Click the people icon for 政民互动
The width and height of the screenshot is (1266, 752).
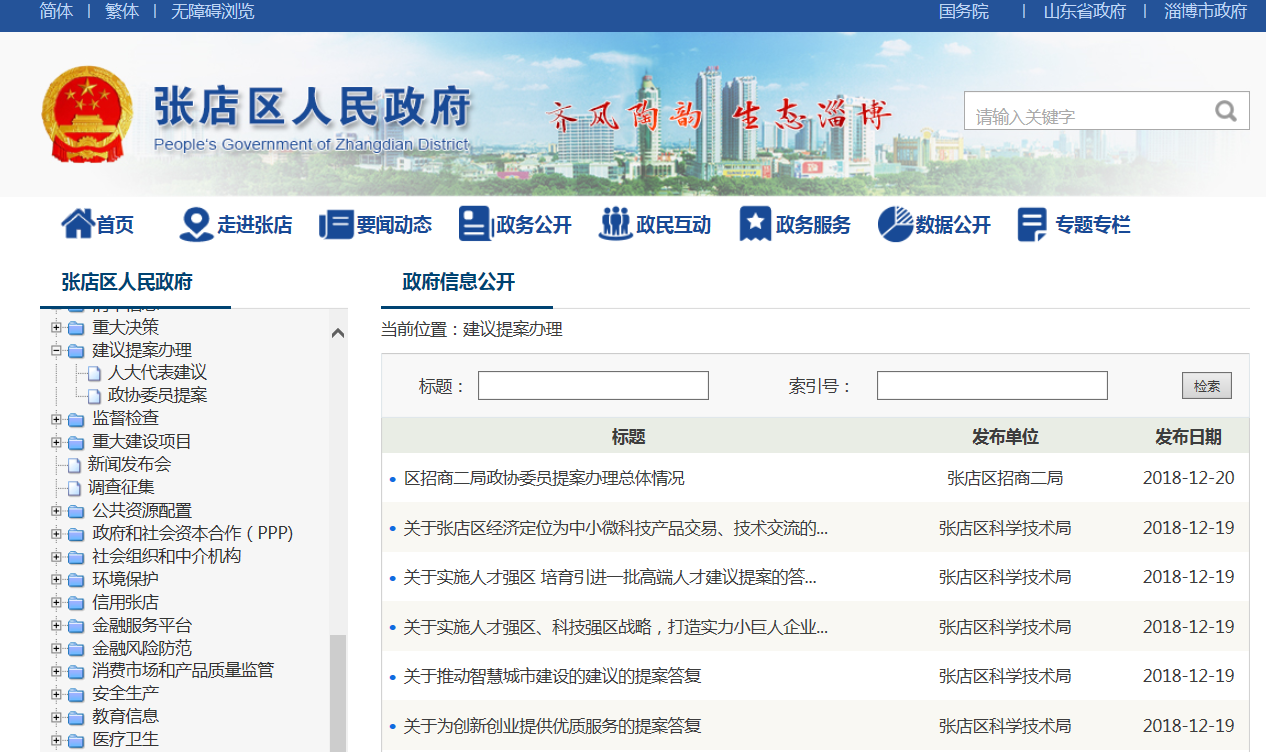tap(615, 224)
